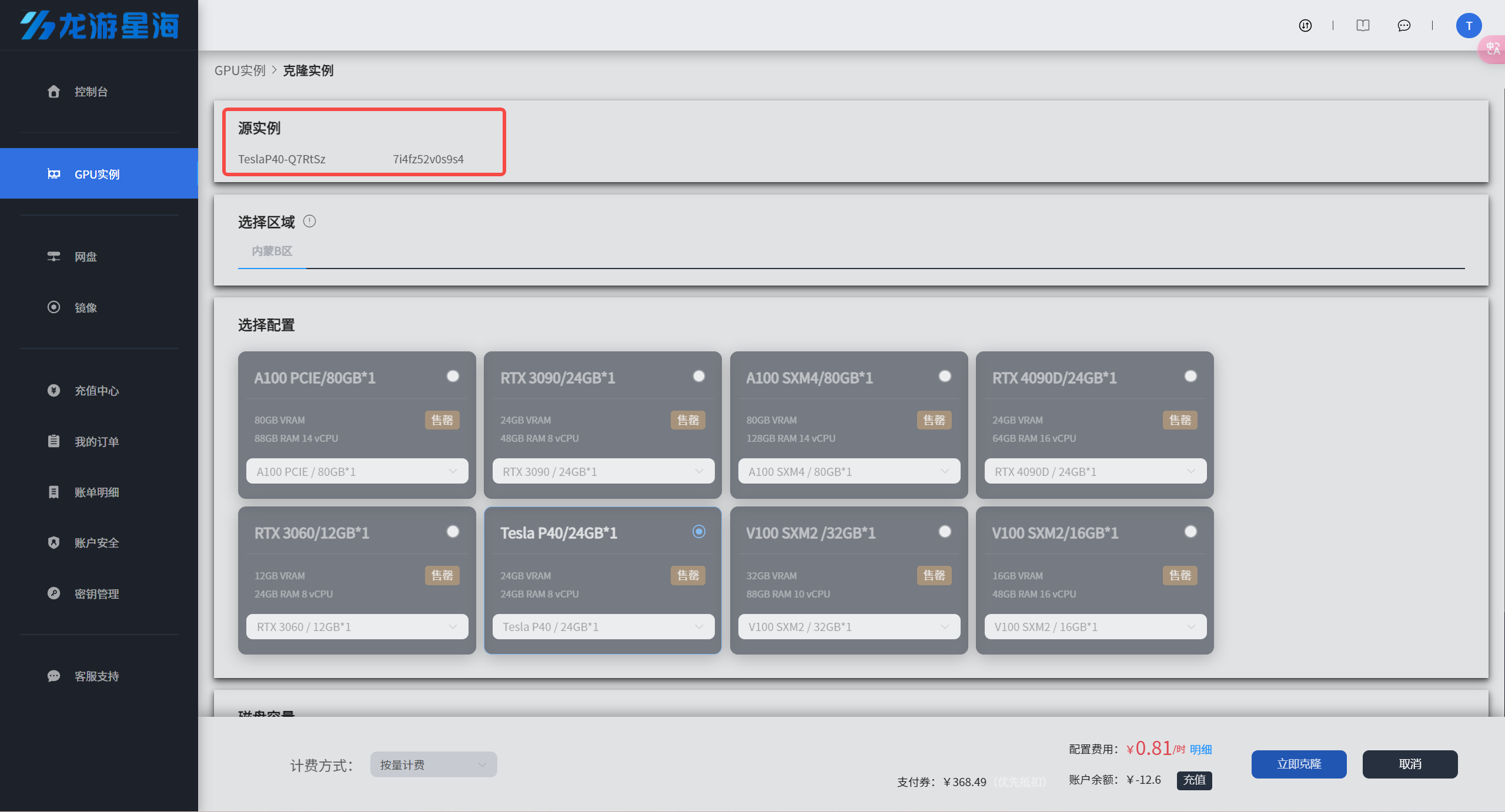Open the 按量计费 billing method dropdown
The height and width of the screenshot is (812, 1505).
[x=433, y=764]
